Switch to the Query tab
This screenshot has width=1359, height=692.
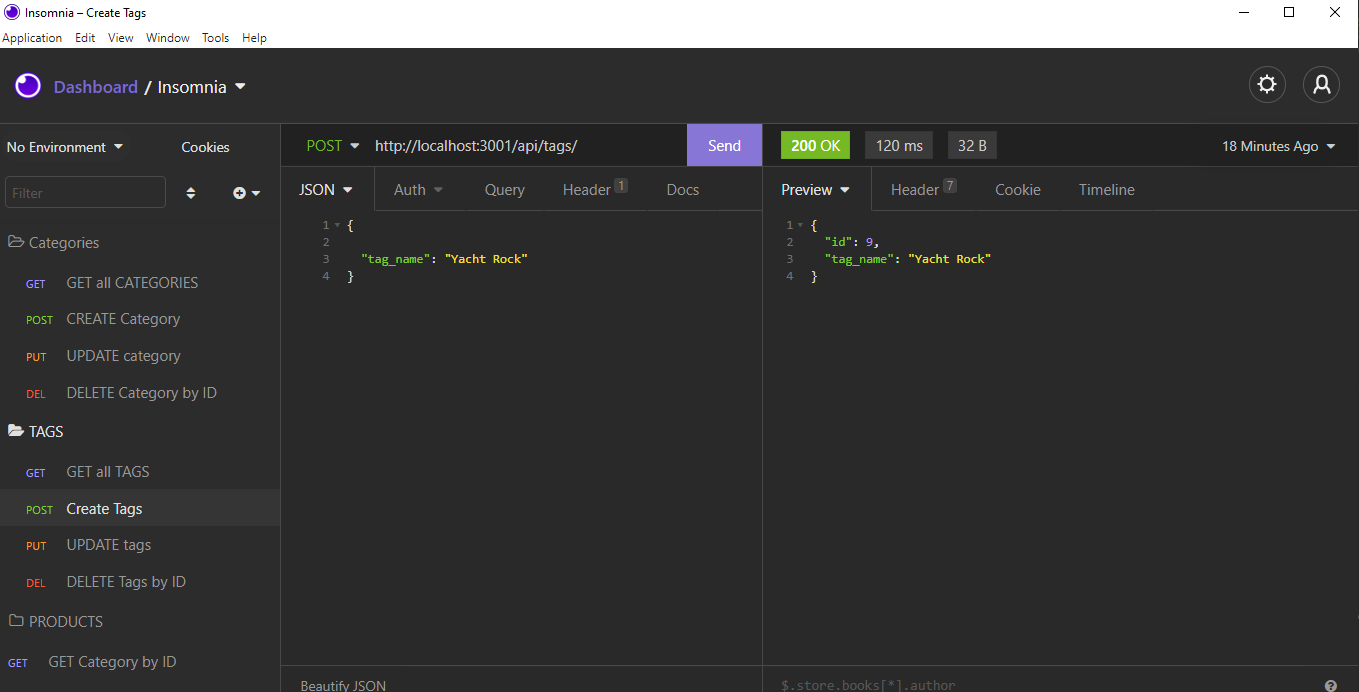point(505,189)
